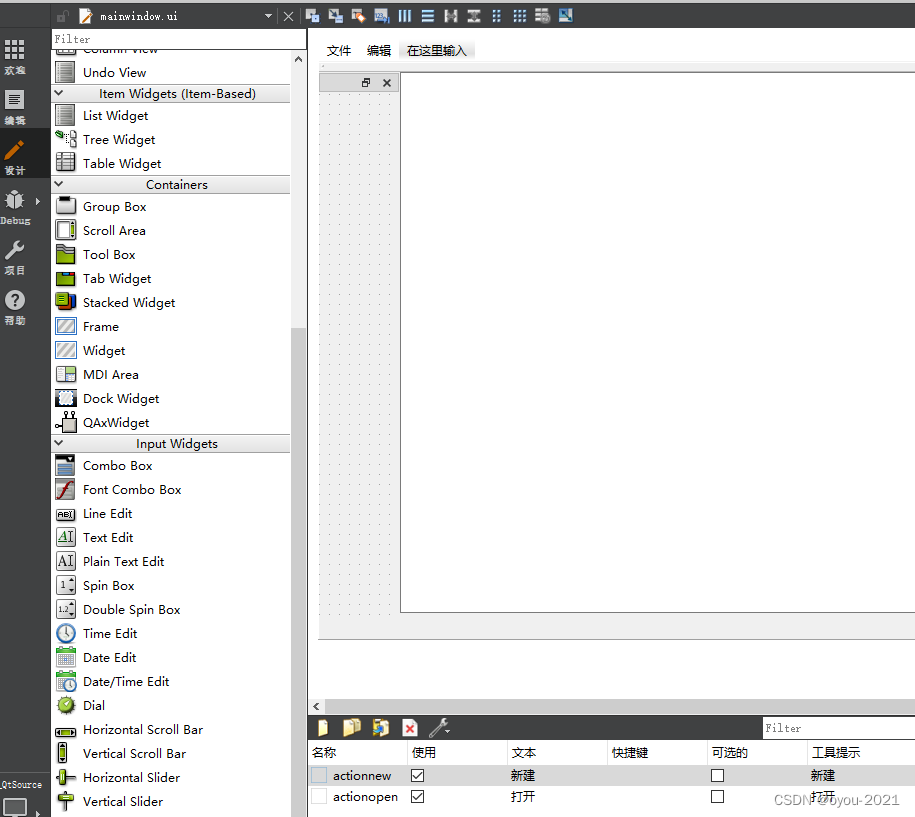This screenshot has height=817, width=915.
Task: Collapse the Containers category
Action: [57, 184]
